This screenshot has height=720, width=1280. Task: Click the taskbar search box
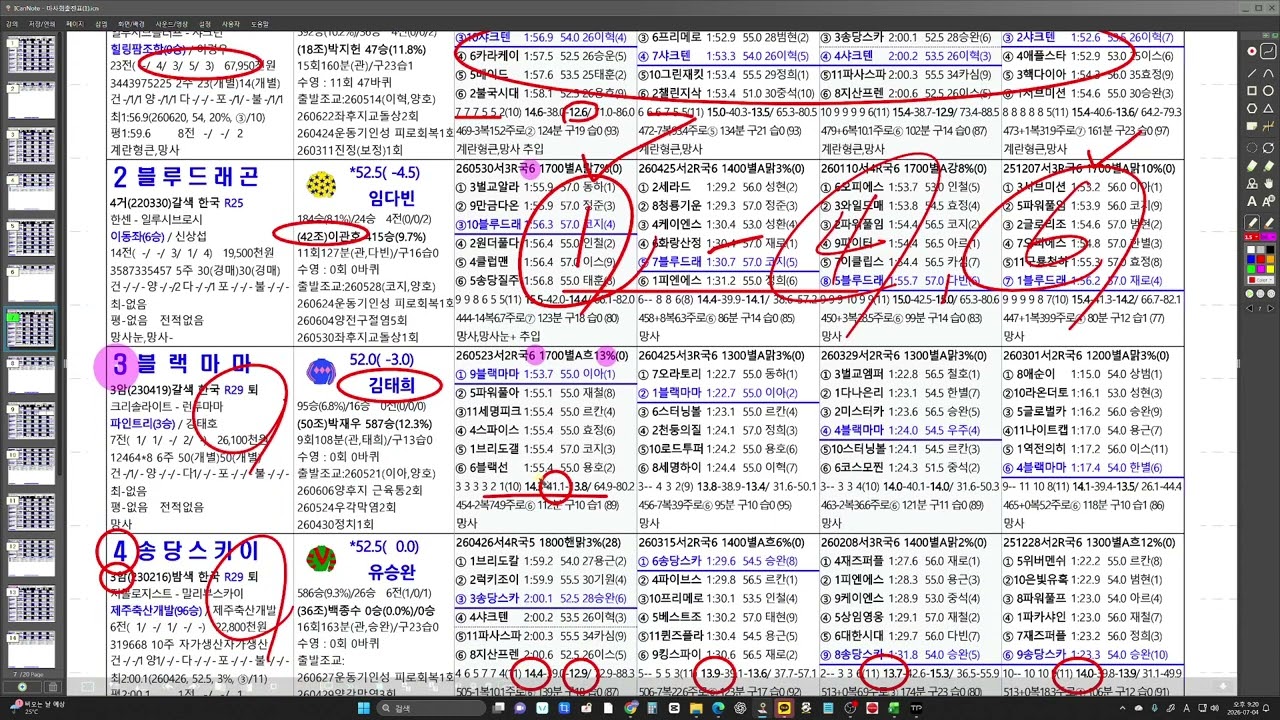click(430, 707)
